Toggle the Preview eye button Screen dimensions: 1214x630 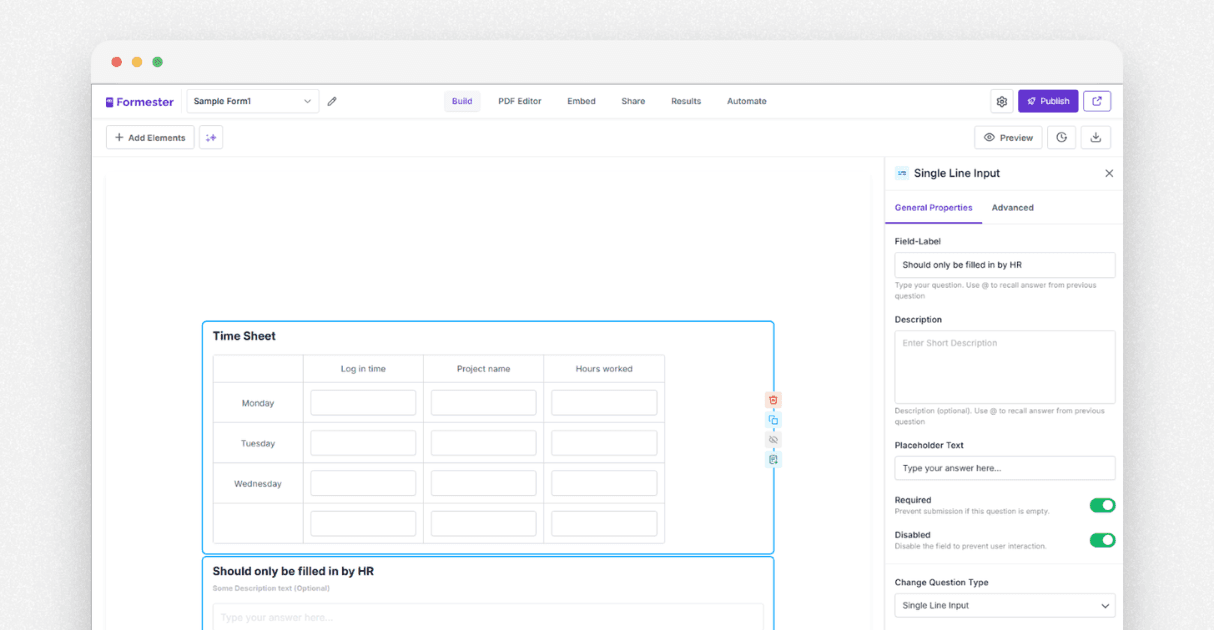pos(1008,137)
